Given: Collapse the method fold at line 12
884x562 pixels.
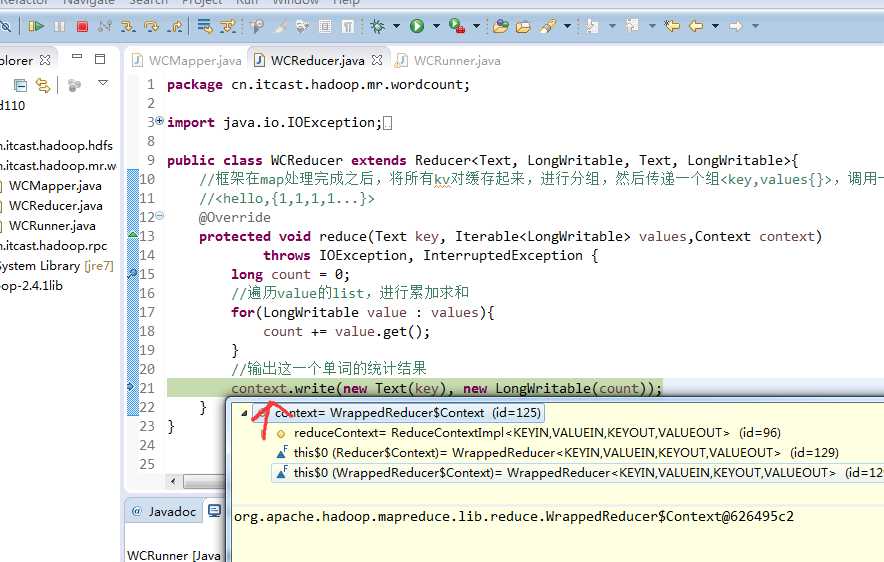Looking at the screenshot, I should (x=160, y=215).
